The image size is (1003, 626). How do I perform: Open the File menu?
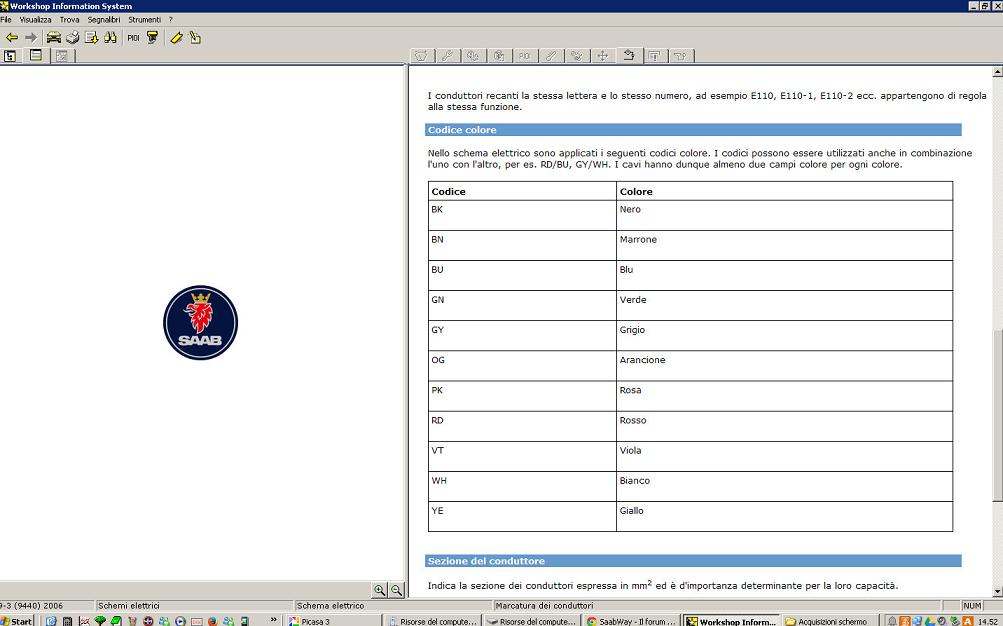(x=6, y=20)
